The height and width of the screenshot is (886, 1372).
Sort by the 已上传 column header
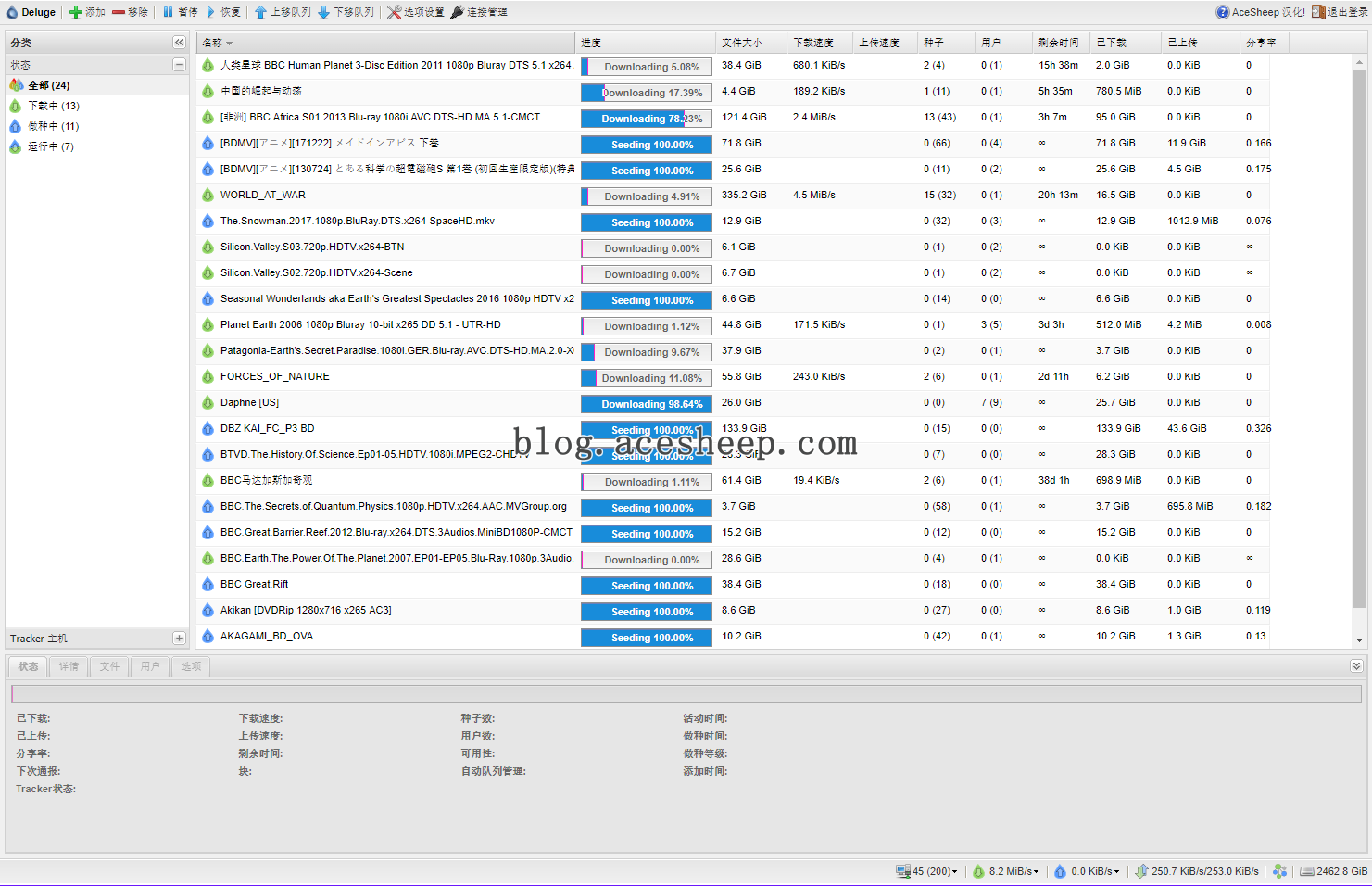(1200, 43)
